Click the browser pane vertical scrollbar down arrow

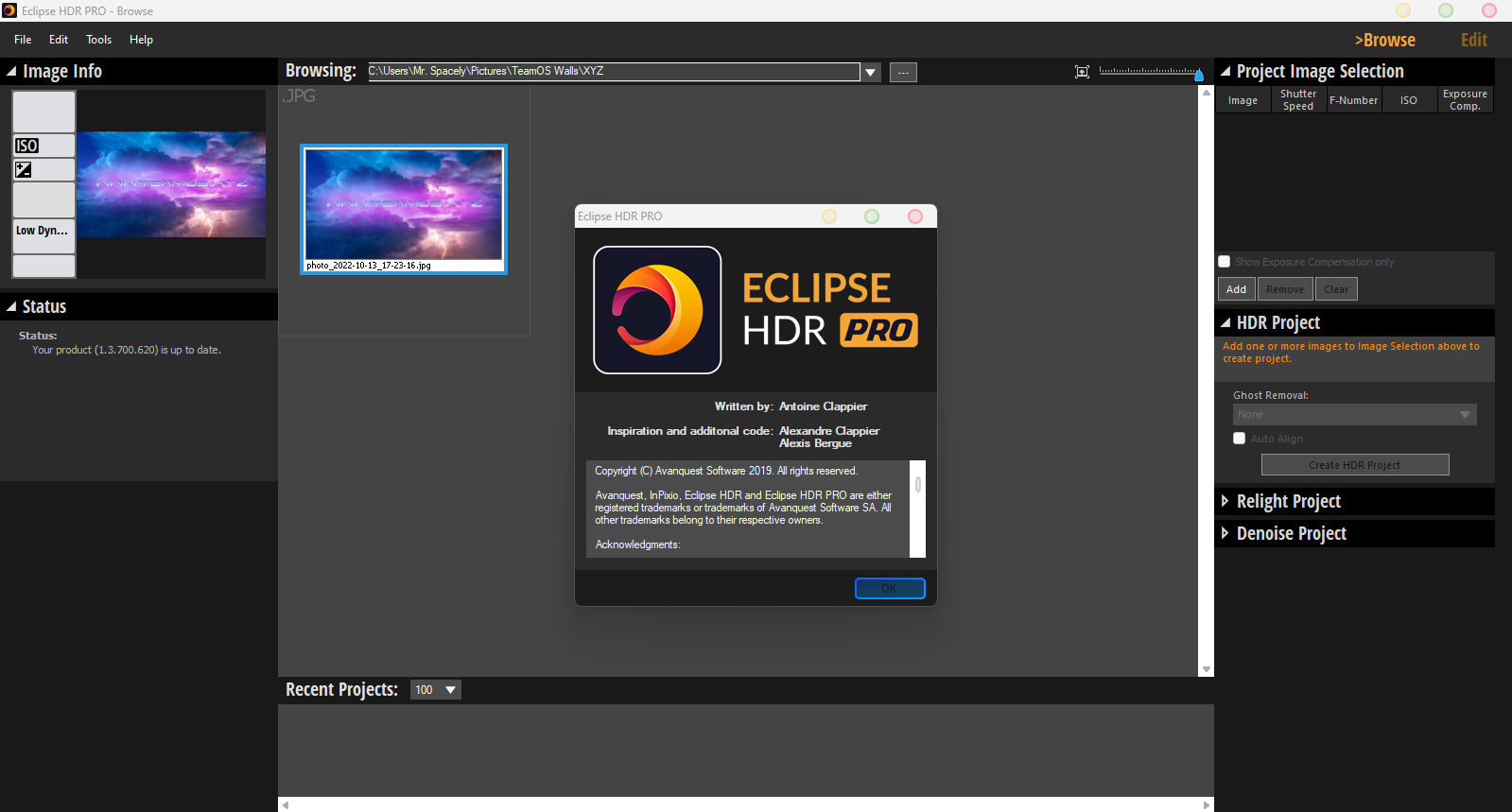[1207, 669]
